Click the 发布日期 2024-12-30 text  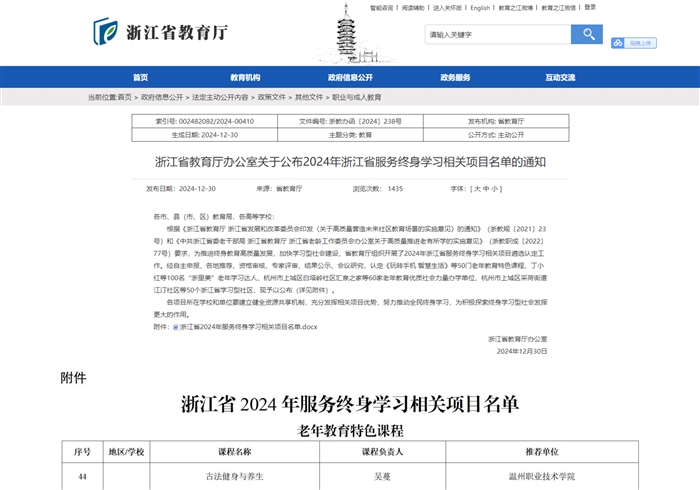(181, 189)
